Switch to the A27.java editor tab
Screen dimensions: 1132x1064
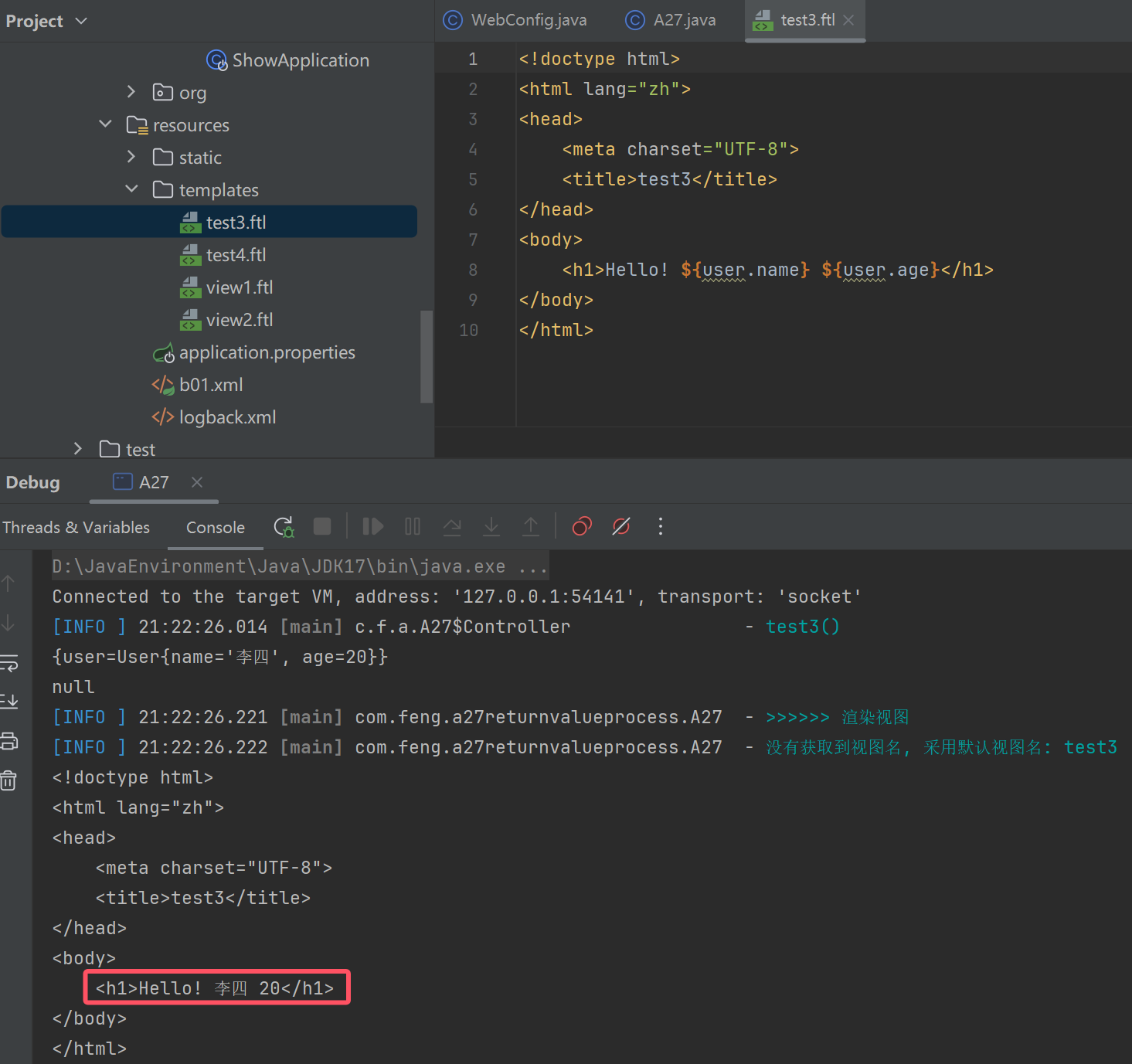(671, 20)
